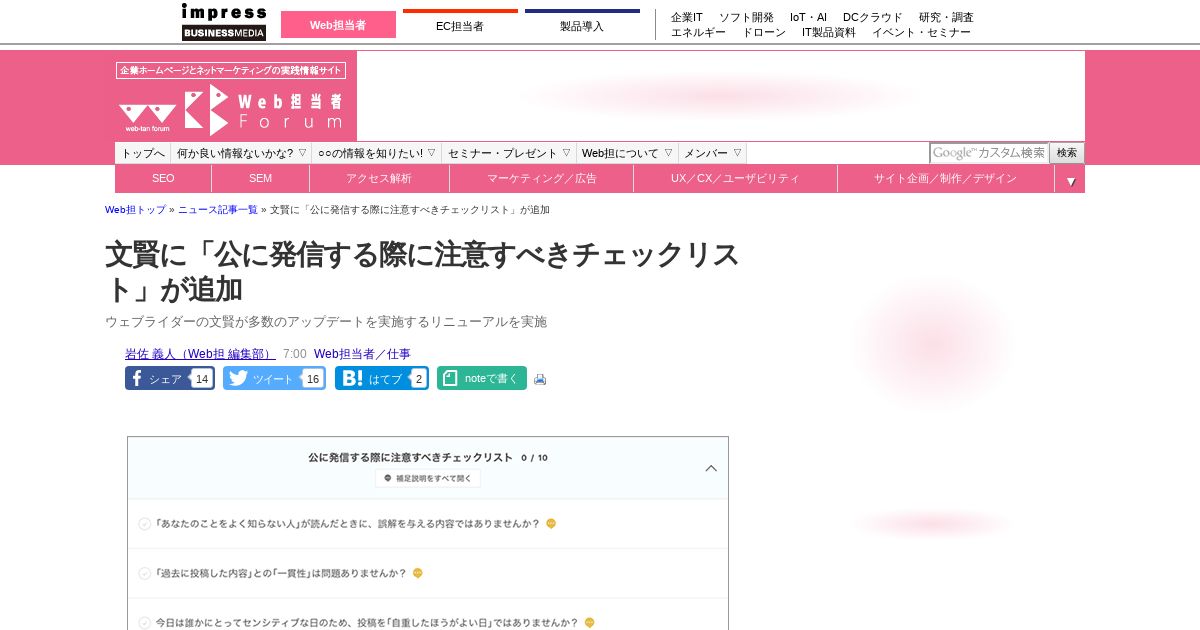Open hint icon beside '一貫性' question
Screen dimensions: 1200x630
tap(418, 574)
